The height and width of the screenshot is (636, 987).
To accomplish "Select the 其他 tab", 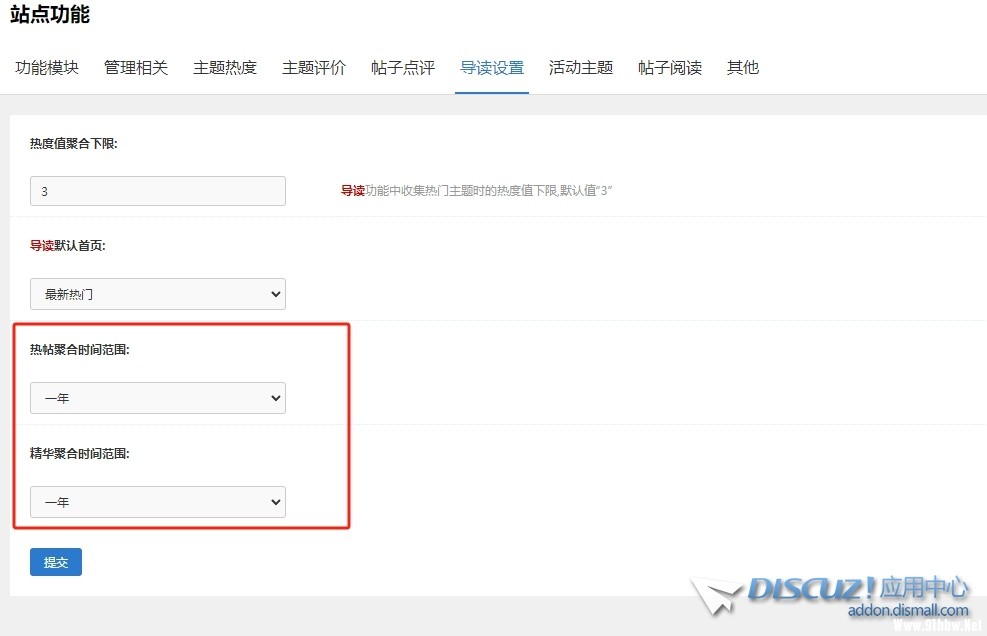I will (743, 68).
